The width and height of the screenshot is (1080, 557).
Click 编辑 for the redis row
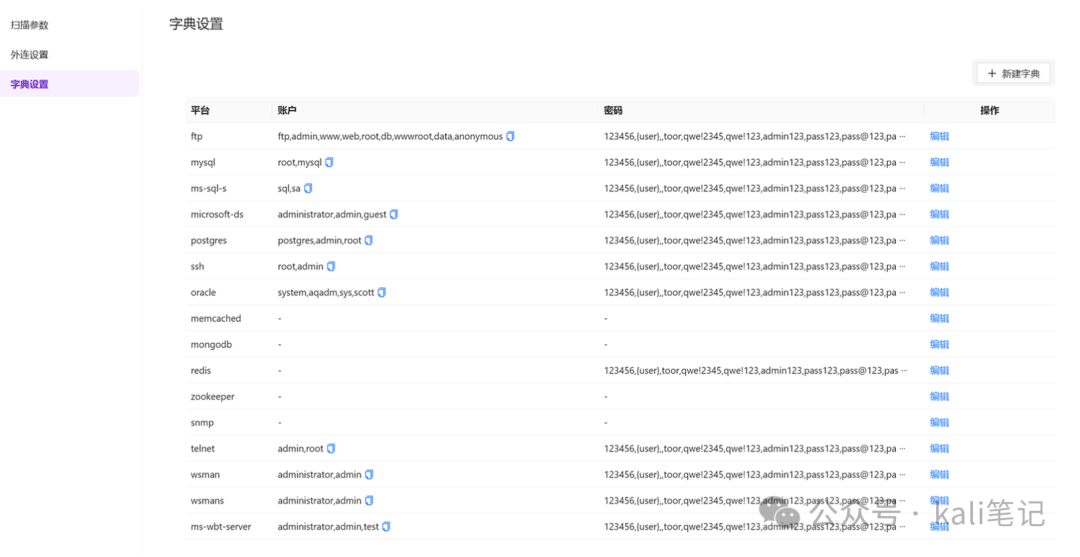click(x=939, y=370)
